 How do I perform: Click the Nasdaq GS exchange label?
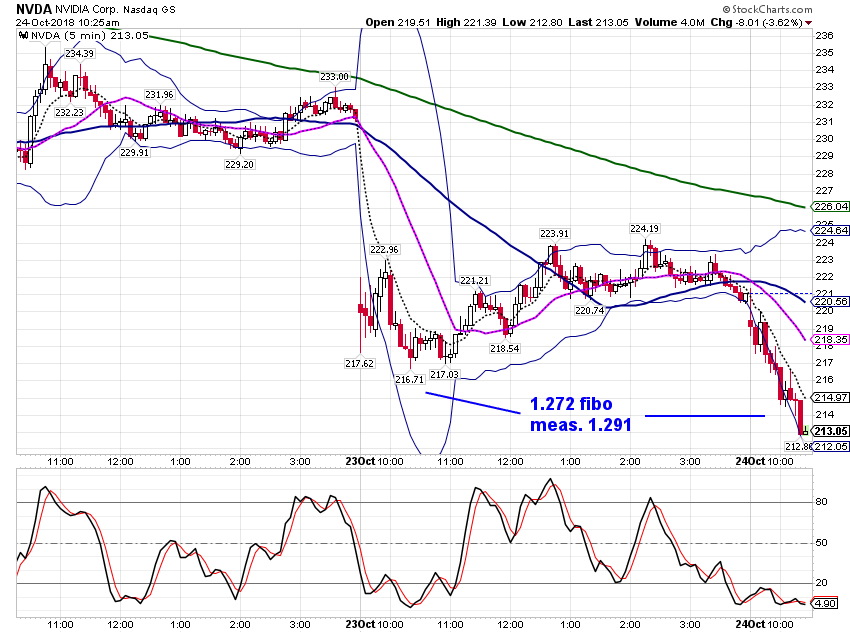pyautogui.click(x=149, y=10)
